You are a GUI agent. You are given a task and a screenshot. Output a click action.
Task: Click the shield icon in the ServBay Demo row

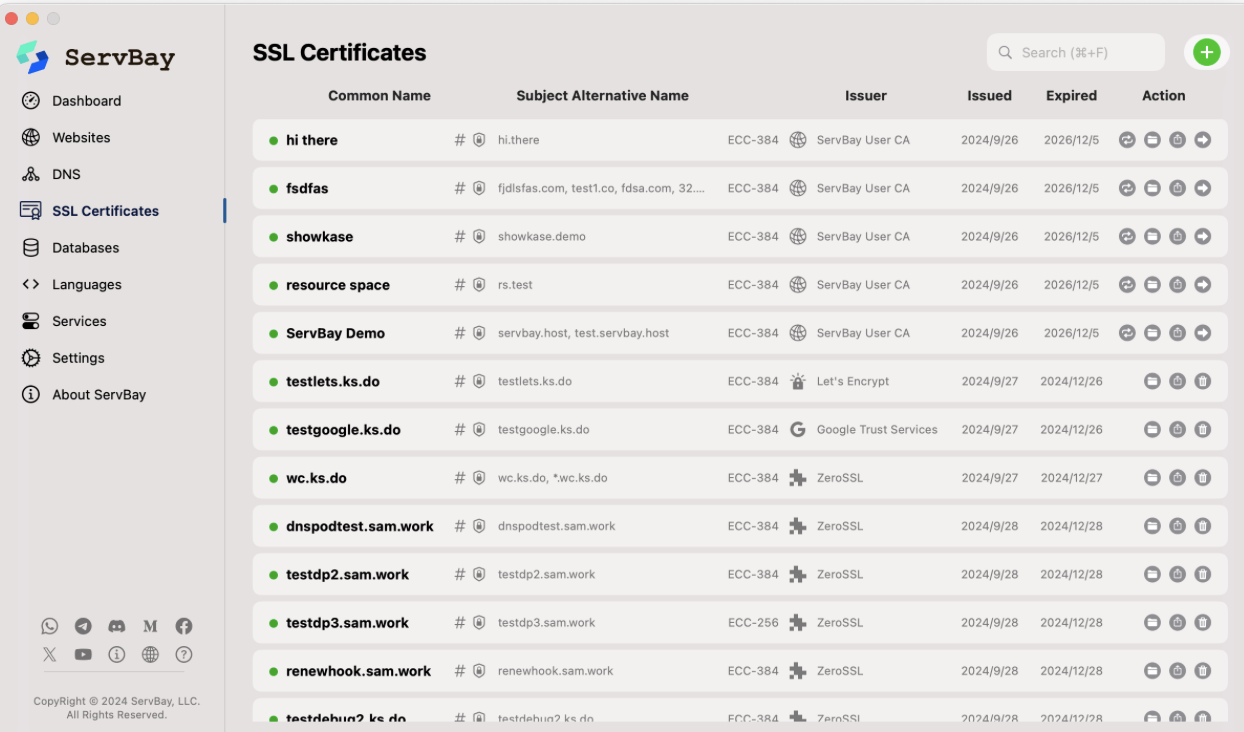tap(479, 333)
